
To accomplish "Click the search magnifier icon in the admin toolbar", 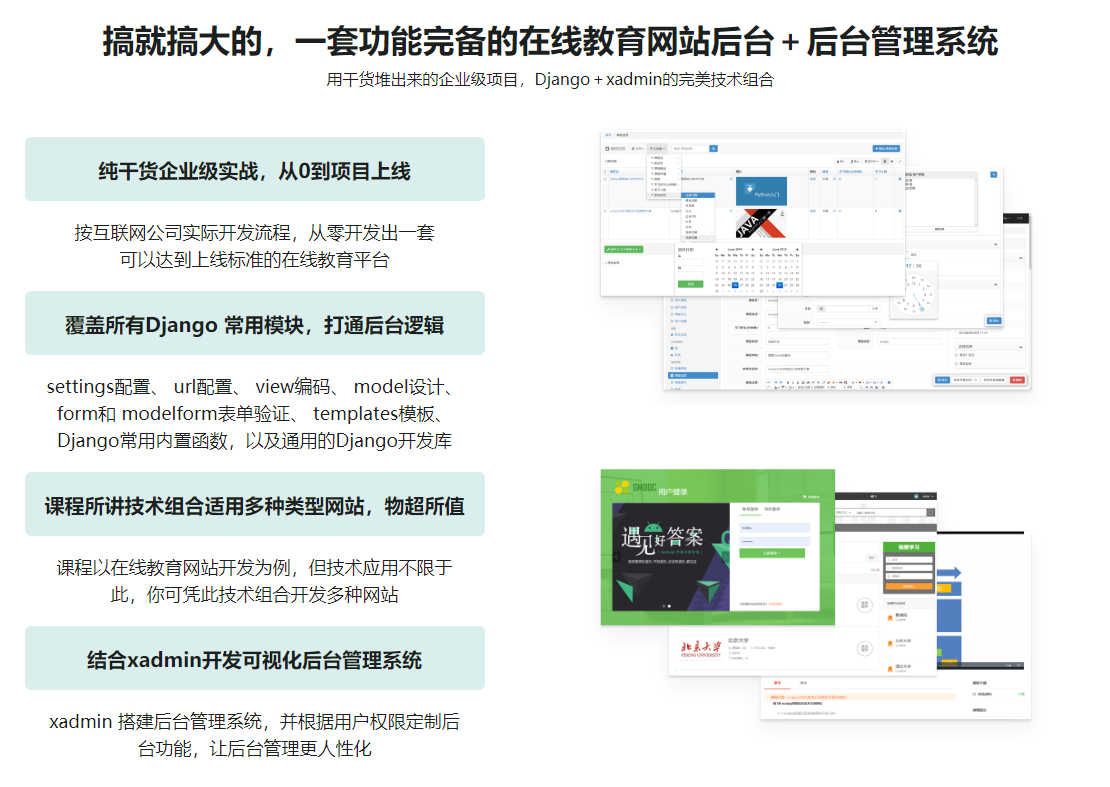I will 713,149.
